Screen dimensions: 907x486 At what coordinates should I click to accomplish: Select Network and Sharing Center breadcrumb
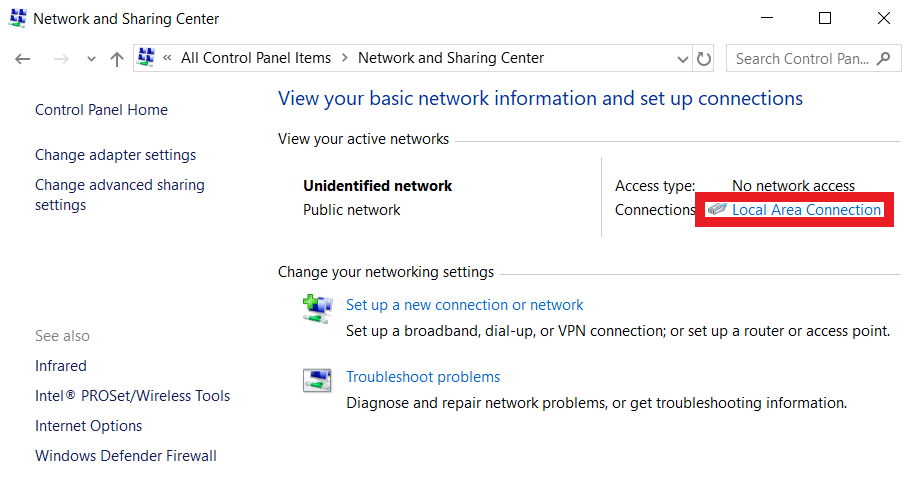pos(451,58)
